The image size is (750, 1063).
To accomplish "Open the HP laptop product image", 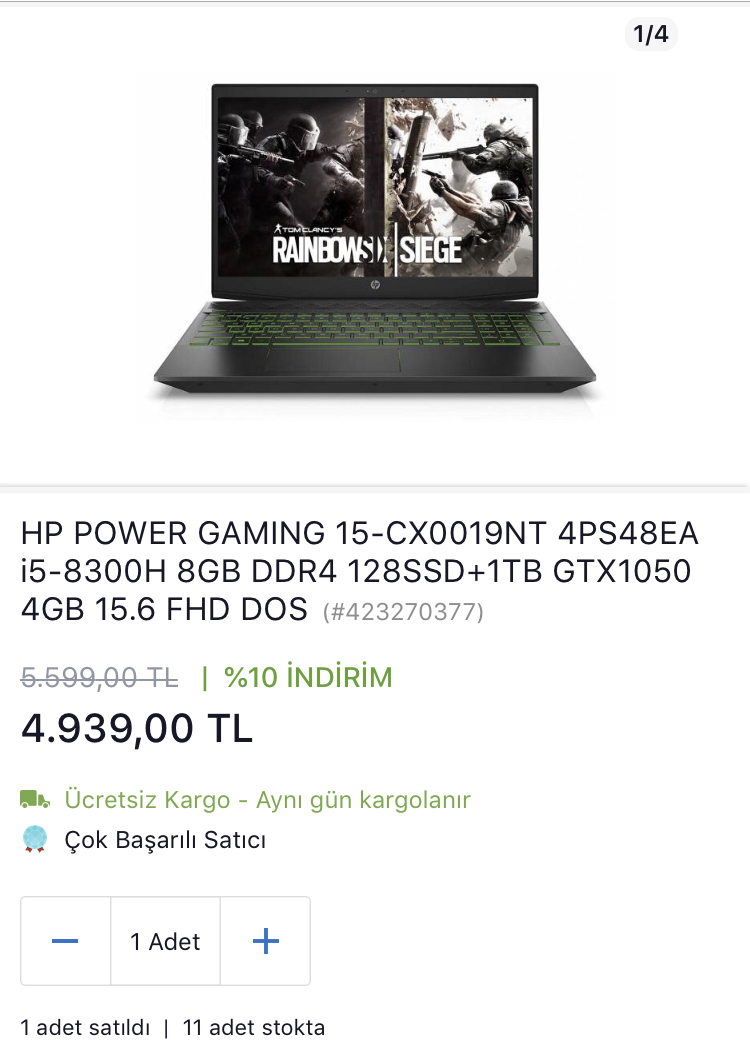I will tap(375, 239).
